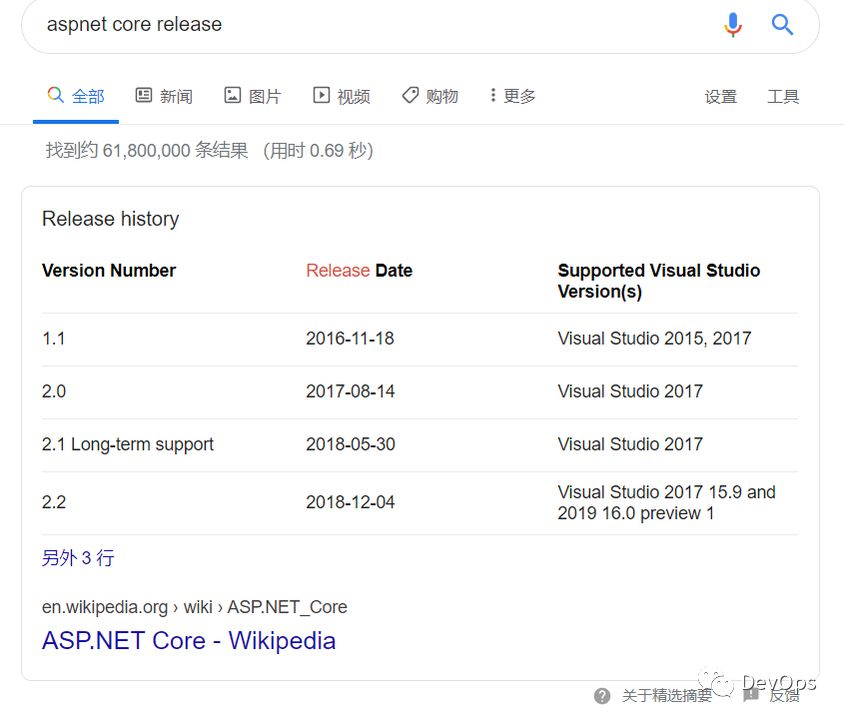Click the tag icon beside 购物
This screenshot has height=722, width=844.
point(410,95)
